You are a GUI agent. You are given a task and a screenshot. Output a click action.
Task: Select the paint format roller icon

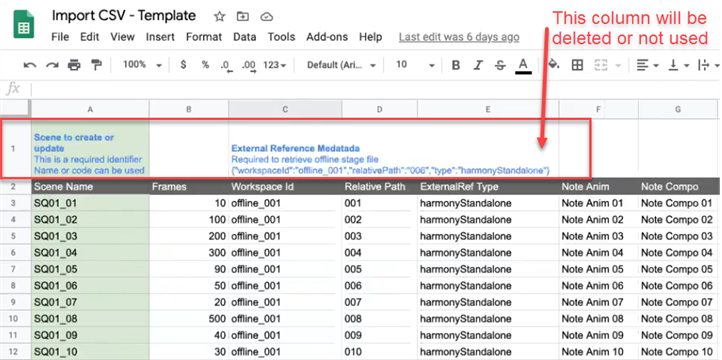(x=96, y=65)
